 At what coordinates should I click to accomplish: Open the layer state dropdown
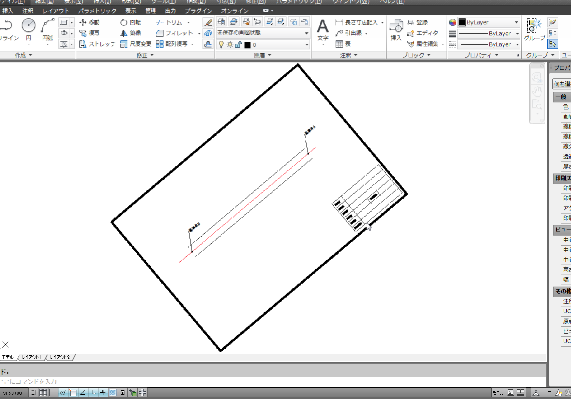point(263,33)
